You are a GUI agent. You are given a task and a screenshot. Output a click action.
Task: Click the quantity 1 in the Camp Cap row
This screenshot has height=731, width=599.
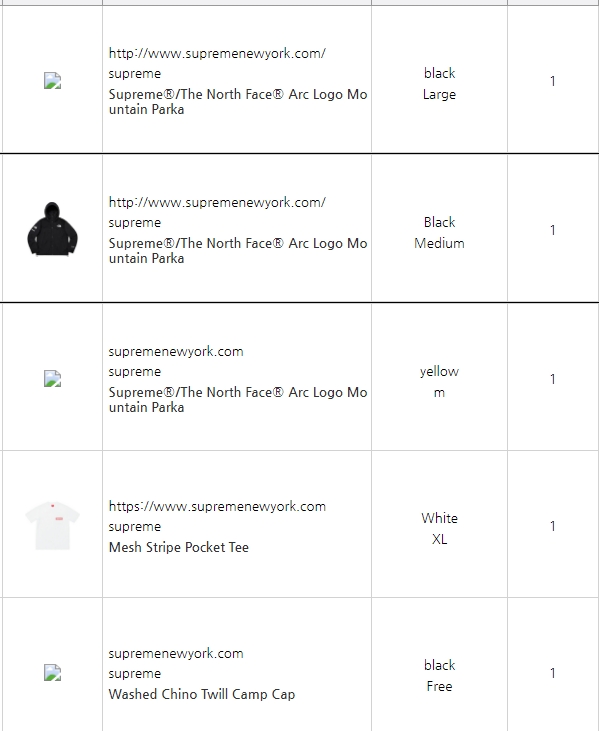pyautogui.click(x=552, y=673)
